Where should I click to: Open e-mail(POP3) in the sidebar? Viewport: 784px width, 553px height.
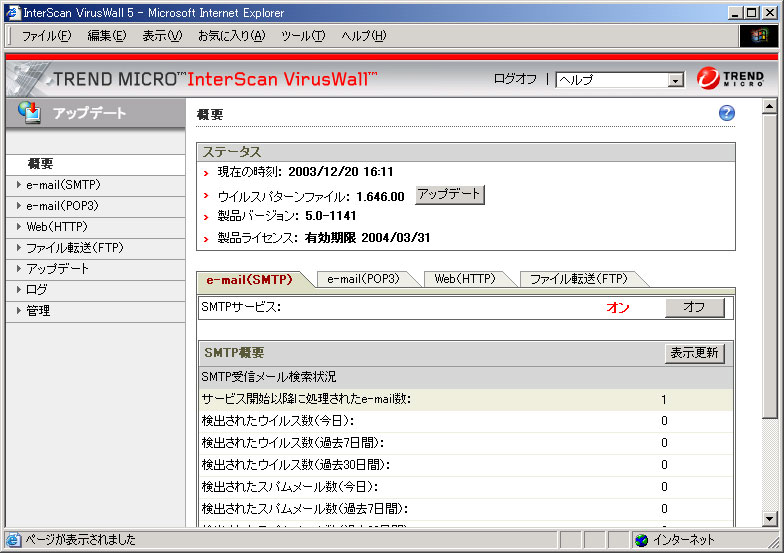pyautogui.click(x=62, y=206)
